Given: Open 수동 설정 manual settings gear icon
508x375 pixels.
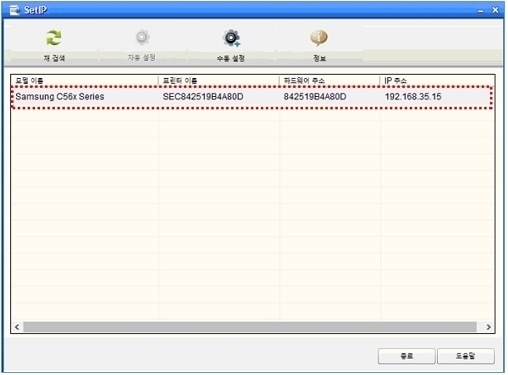Looking at the screenshot, I should tap(231, 38).
